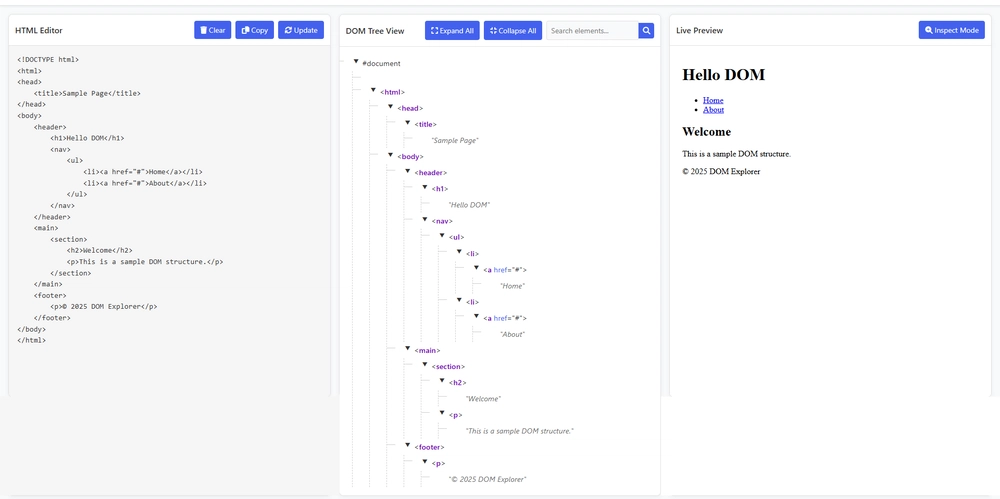Expand All nodes in DOM Tree View
The image size is (1000, 499).
[452, 31]
